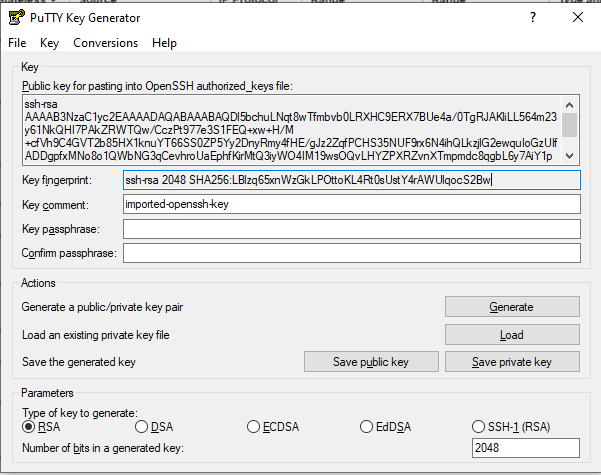Screen dimensions: 601x475
Task: Click Save public key button
Action: (x=371, y=362)
